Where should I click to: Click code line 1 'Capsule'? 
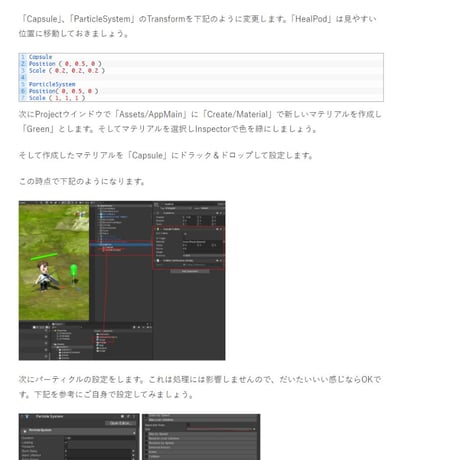tap(40, 57)
